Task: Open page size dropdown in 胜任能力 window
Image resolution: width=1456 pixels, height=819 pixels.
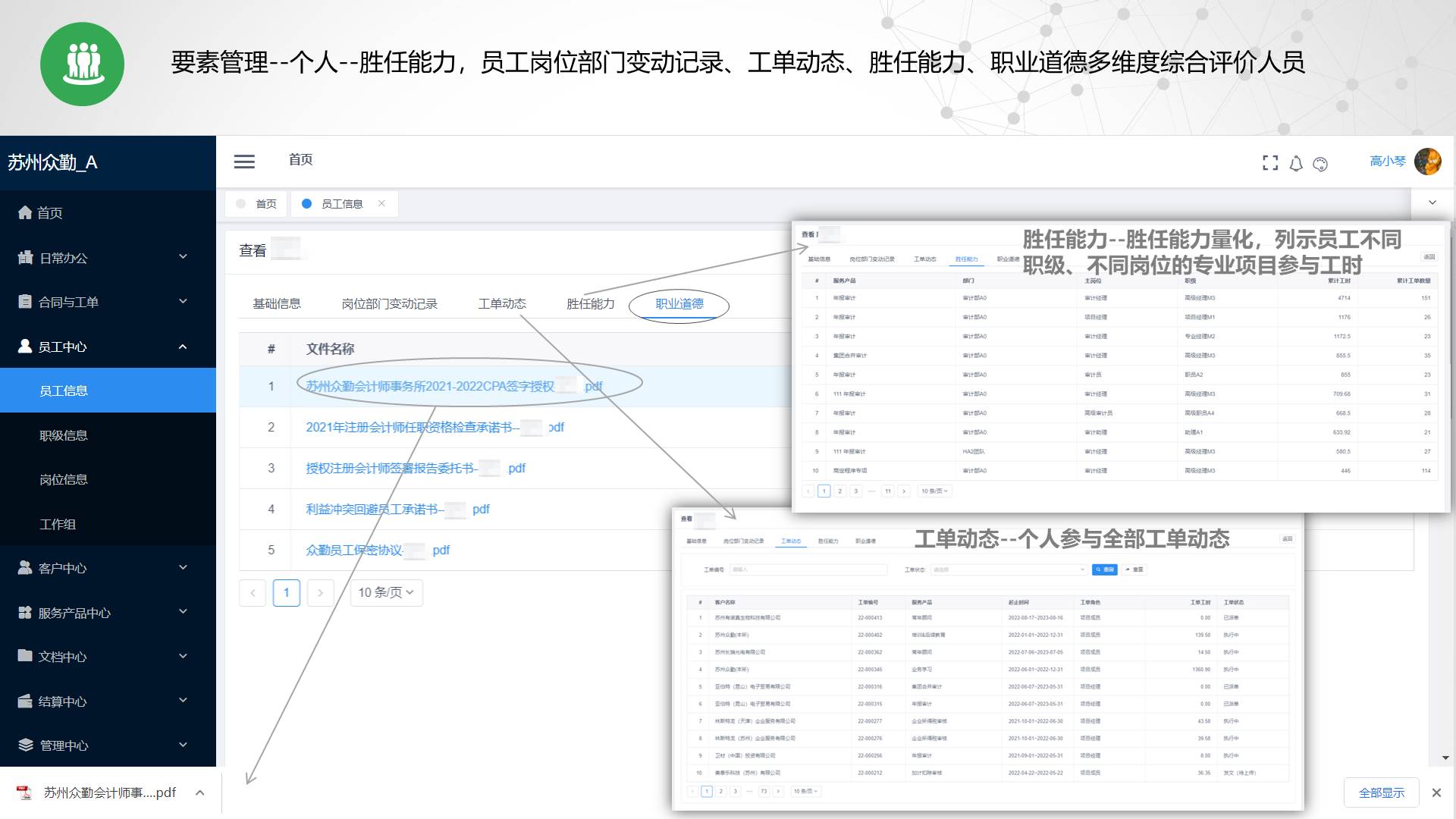Action: pos(934,491)
